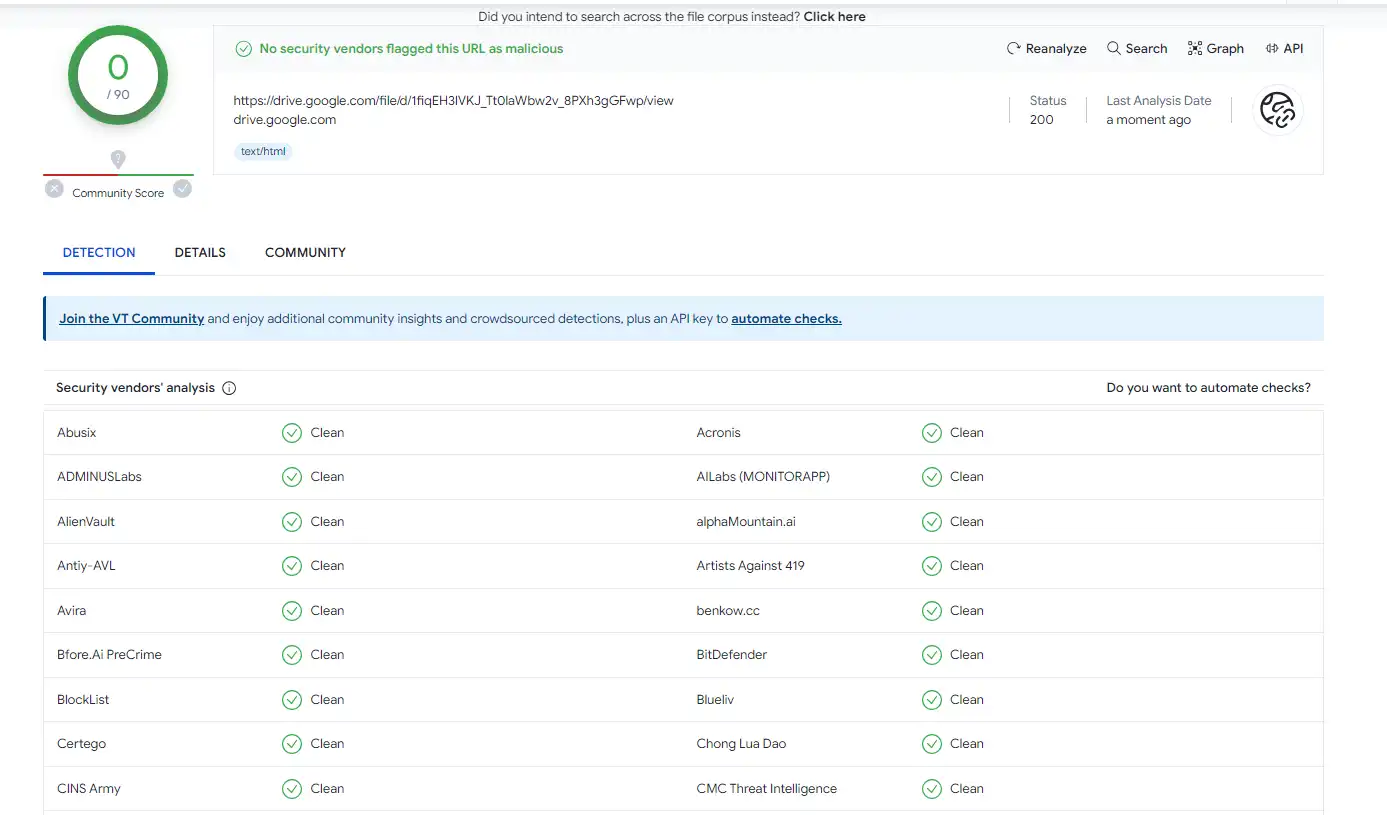Open the Search option in header
The height and width of the screenshot is (815, 1387).
tap(1137, 48)
